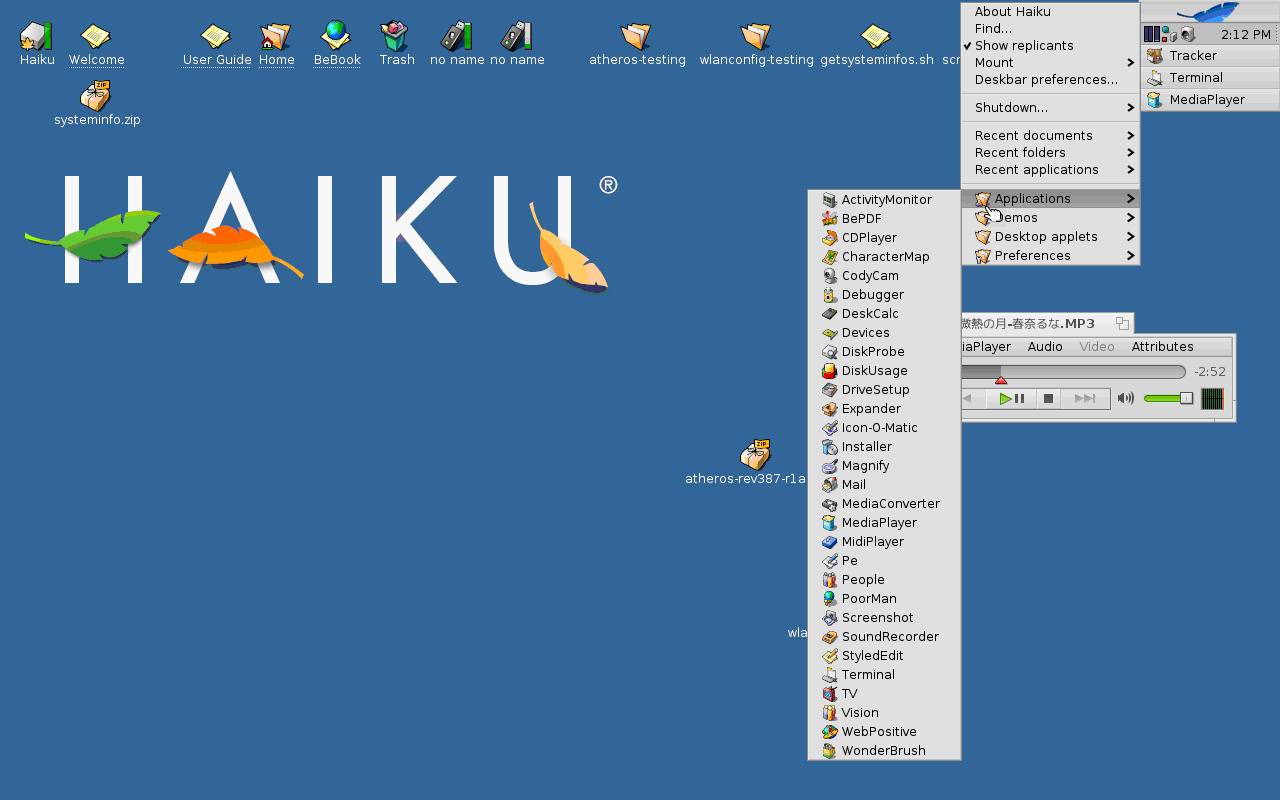This screenshot has width=1280, height=800.
Task: Open the atheros-testing folder icon
Action: pos(636,38)
